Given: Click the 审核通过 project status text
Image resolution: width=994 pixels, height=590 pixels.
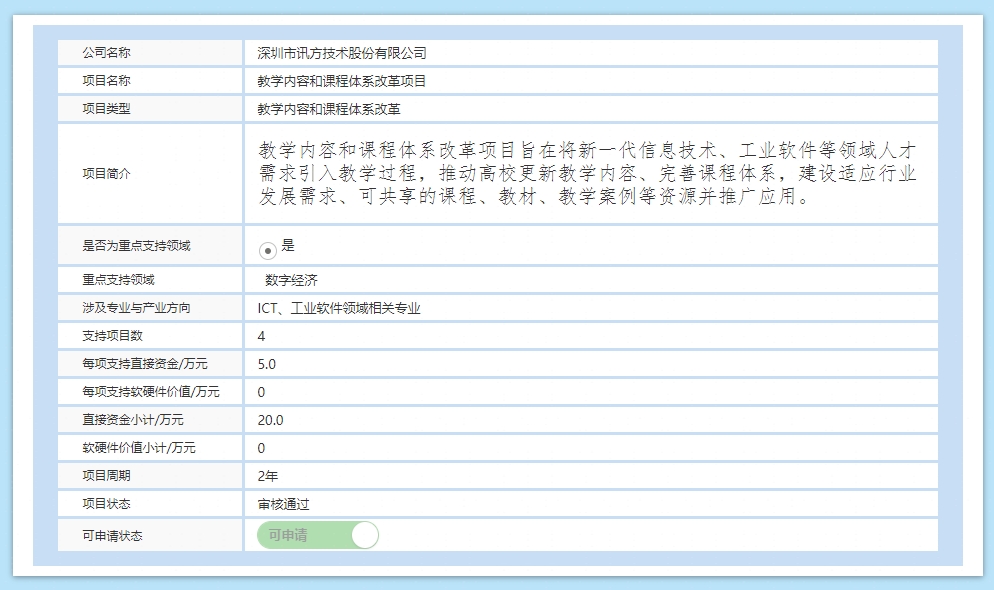Looking at the screenshot, I should 278,504.
